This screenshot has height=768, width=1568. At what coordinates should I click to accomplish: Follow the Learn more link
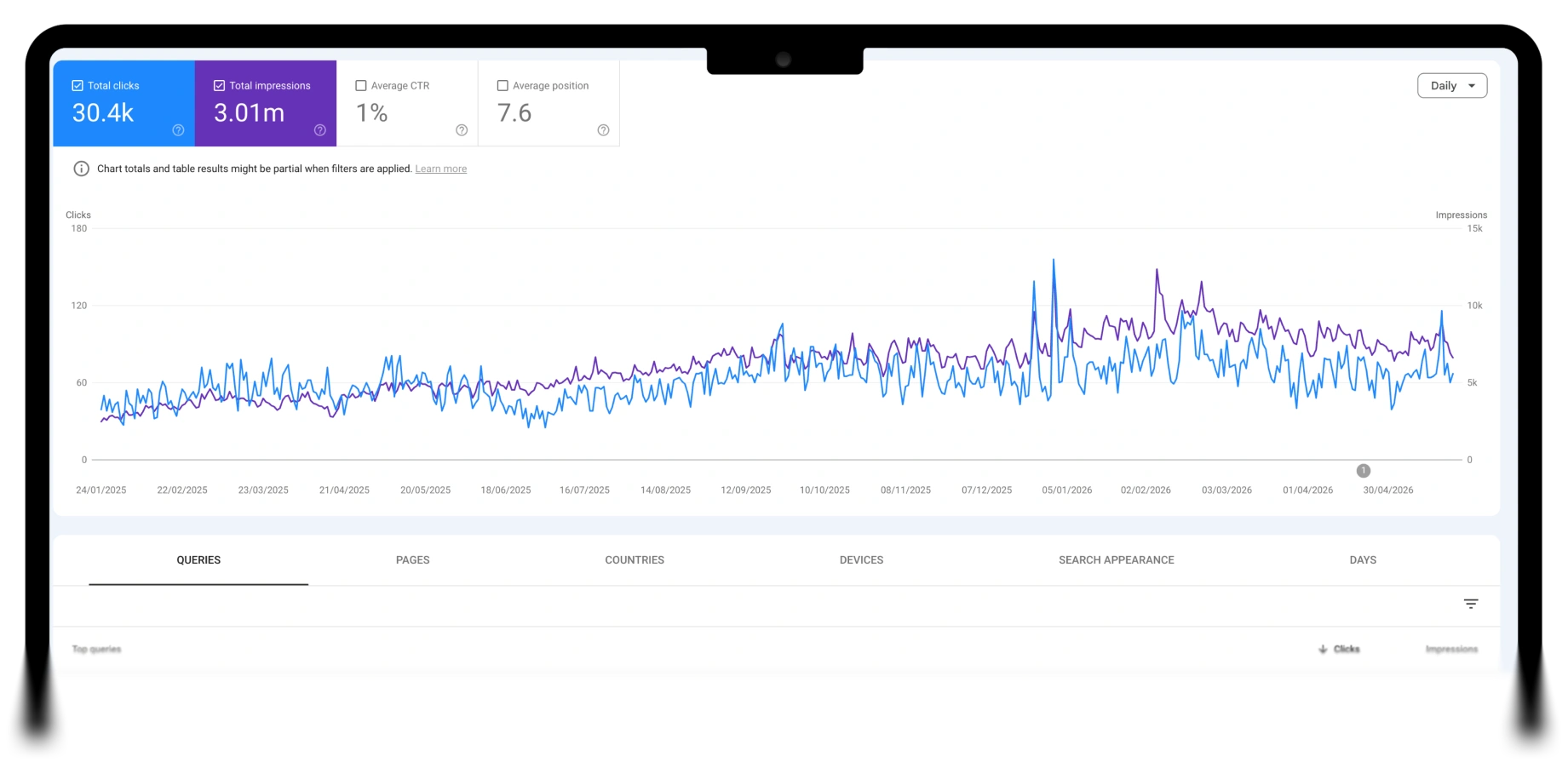pos(441,169)
